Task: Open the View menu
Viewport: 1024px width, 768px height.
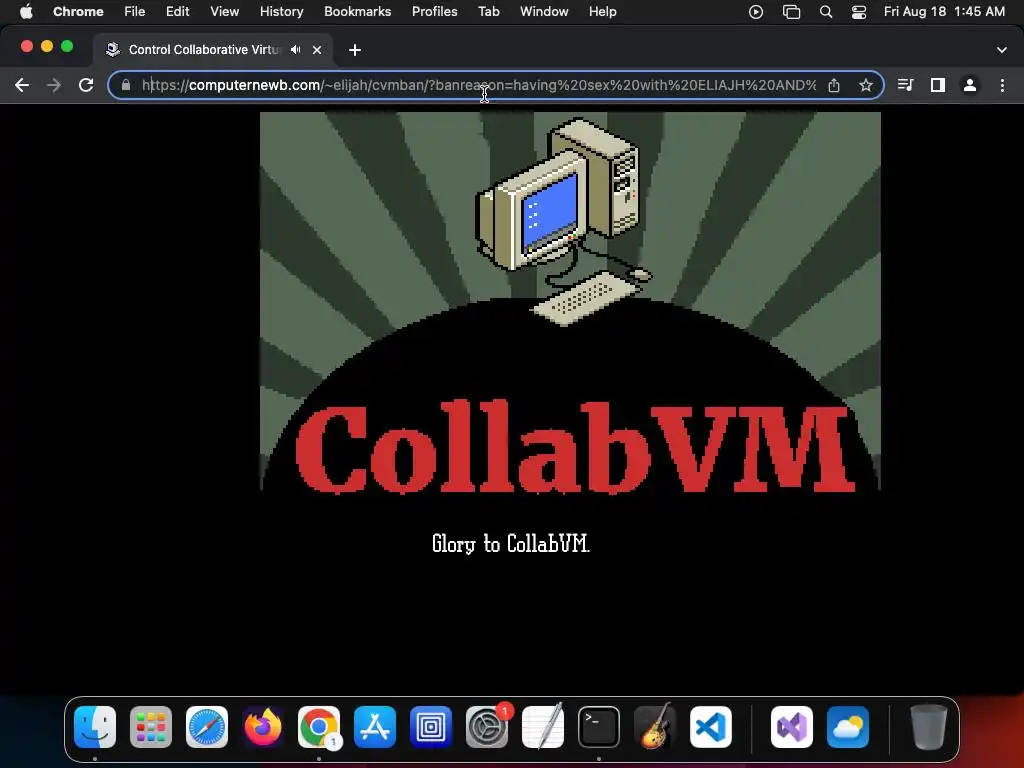Action: click(224, 12)
